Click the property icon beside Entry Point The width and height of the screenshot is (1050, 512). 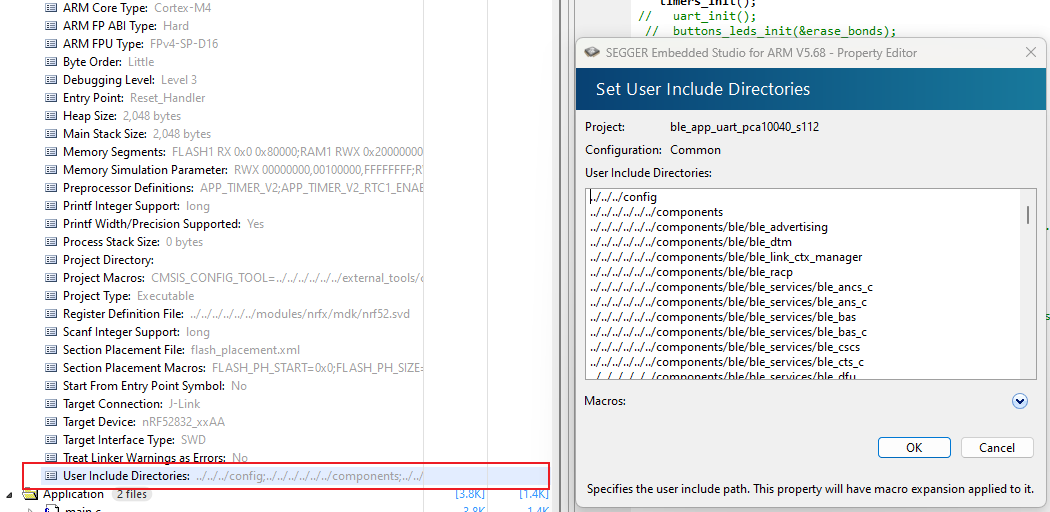tap(50, 98)
